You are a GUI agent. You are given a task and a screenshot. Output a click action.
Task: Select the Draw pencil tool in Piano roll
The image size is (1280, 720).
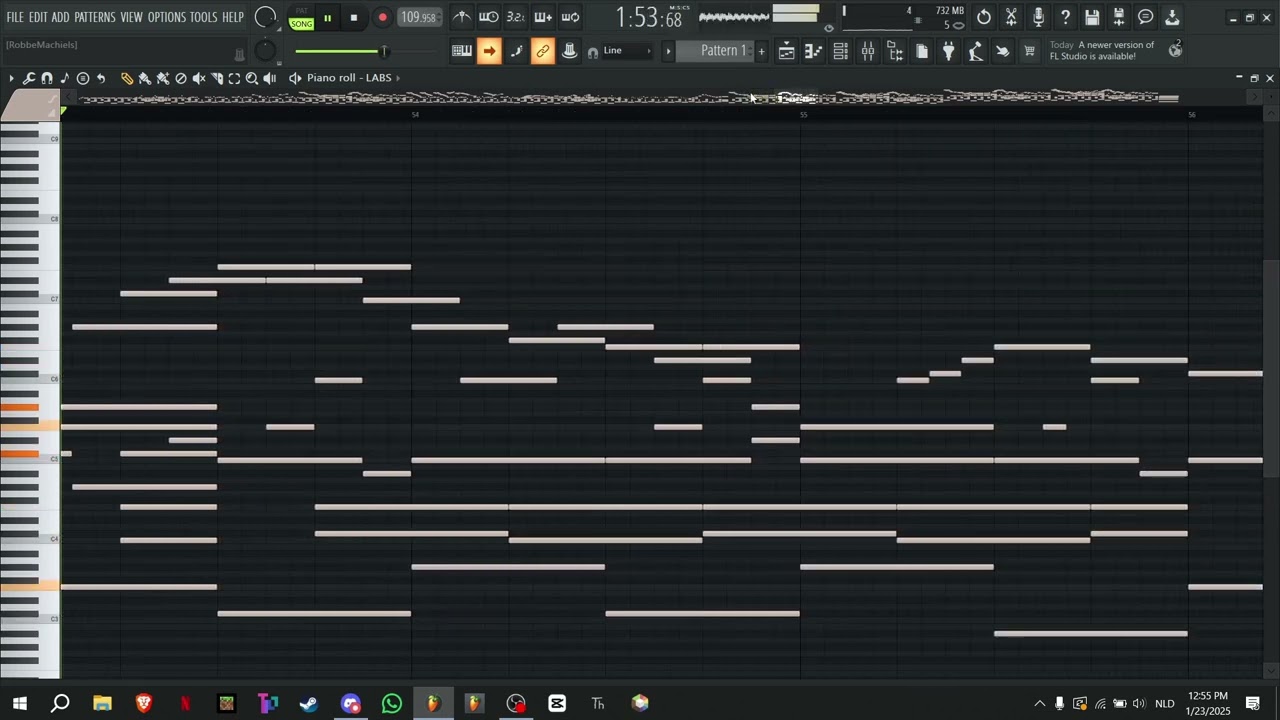coord(127,78)
